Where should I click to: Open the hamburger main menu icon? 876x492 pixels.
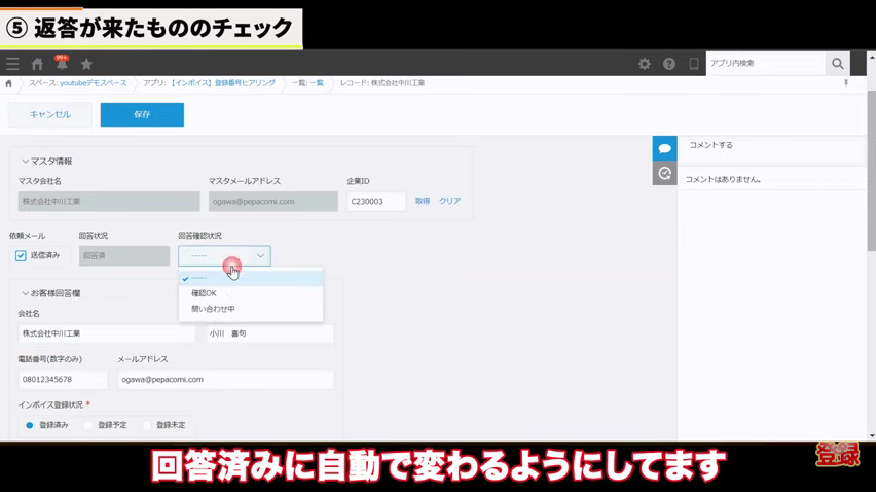click(12, 64)
